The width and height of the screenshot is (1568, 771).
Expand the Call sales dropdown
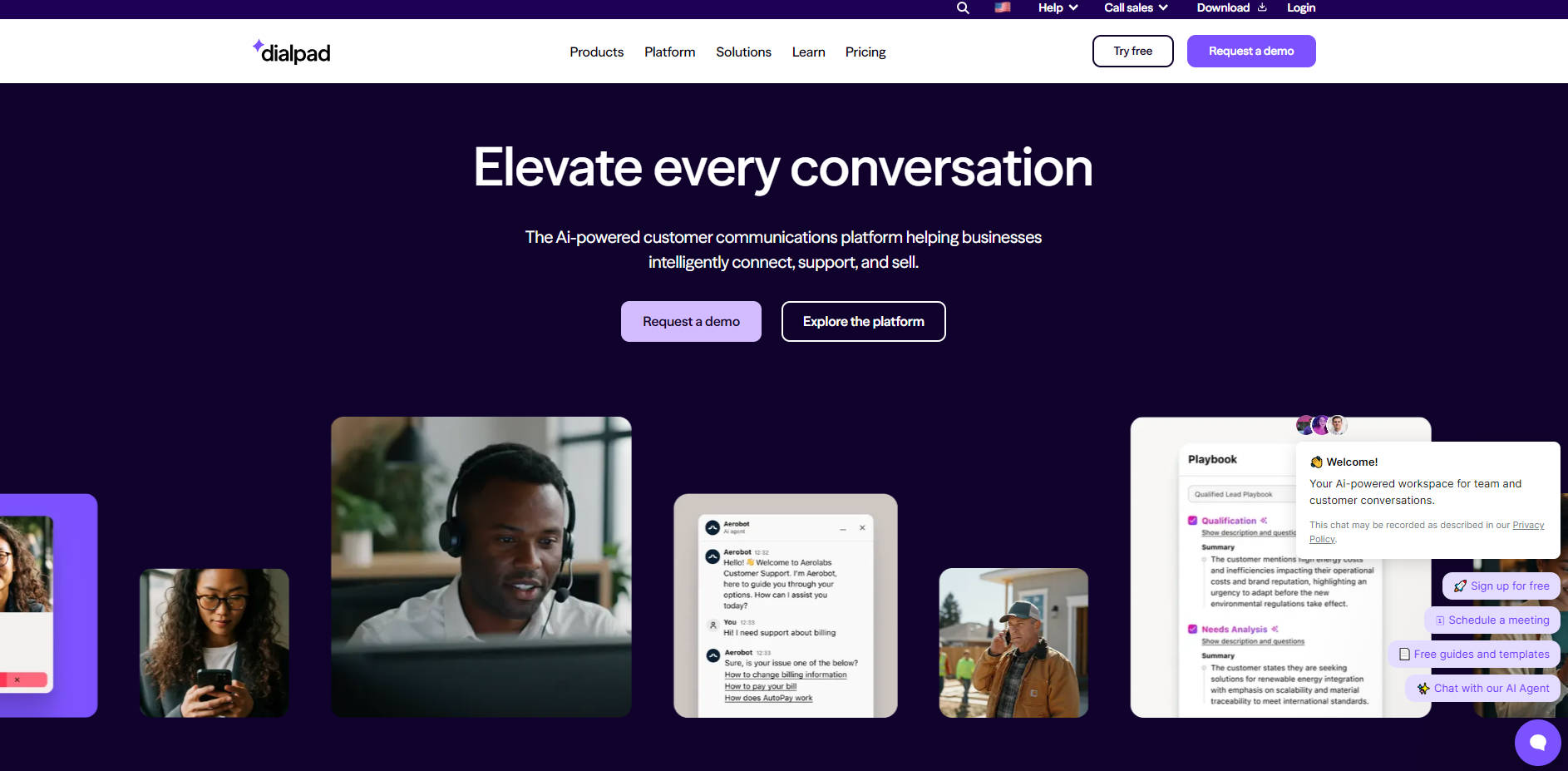point(1134,7)
